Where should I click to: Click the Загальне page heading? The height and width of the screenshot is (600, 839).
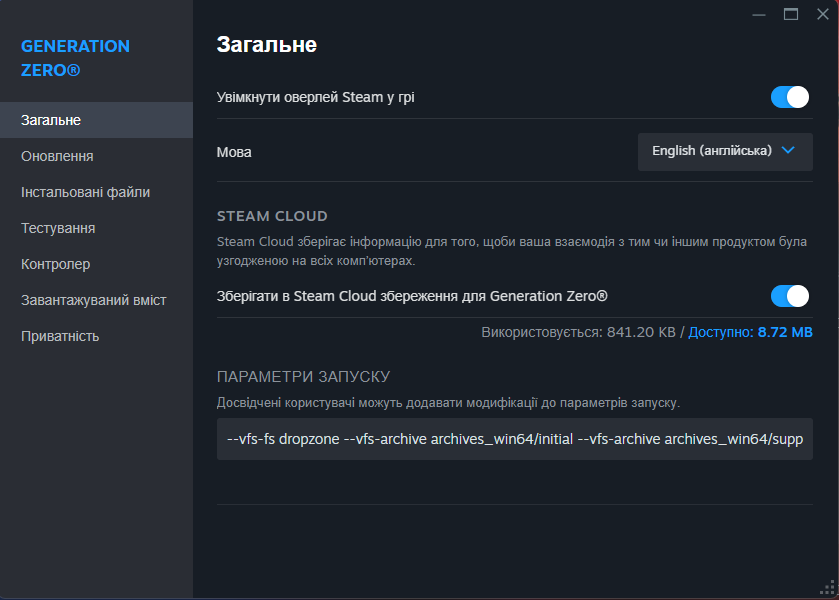[x=266, y=45]
